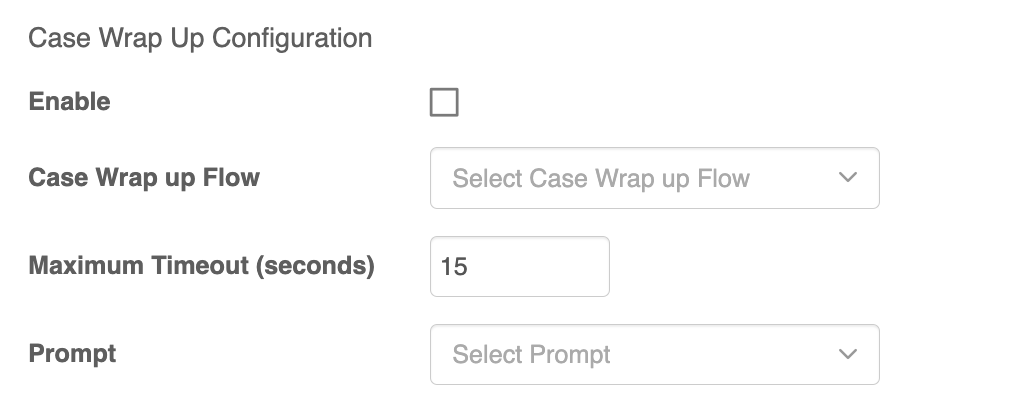The image size is (1032, 416).
Task: Expand the Prompt combo box
Action: (x=654, y=354)
